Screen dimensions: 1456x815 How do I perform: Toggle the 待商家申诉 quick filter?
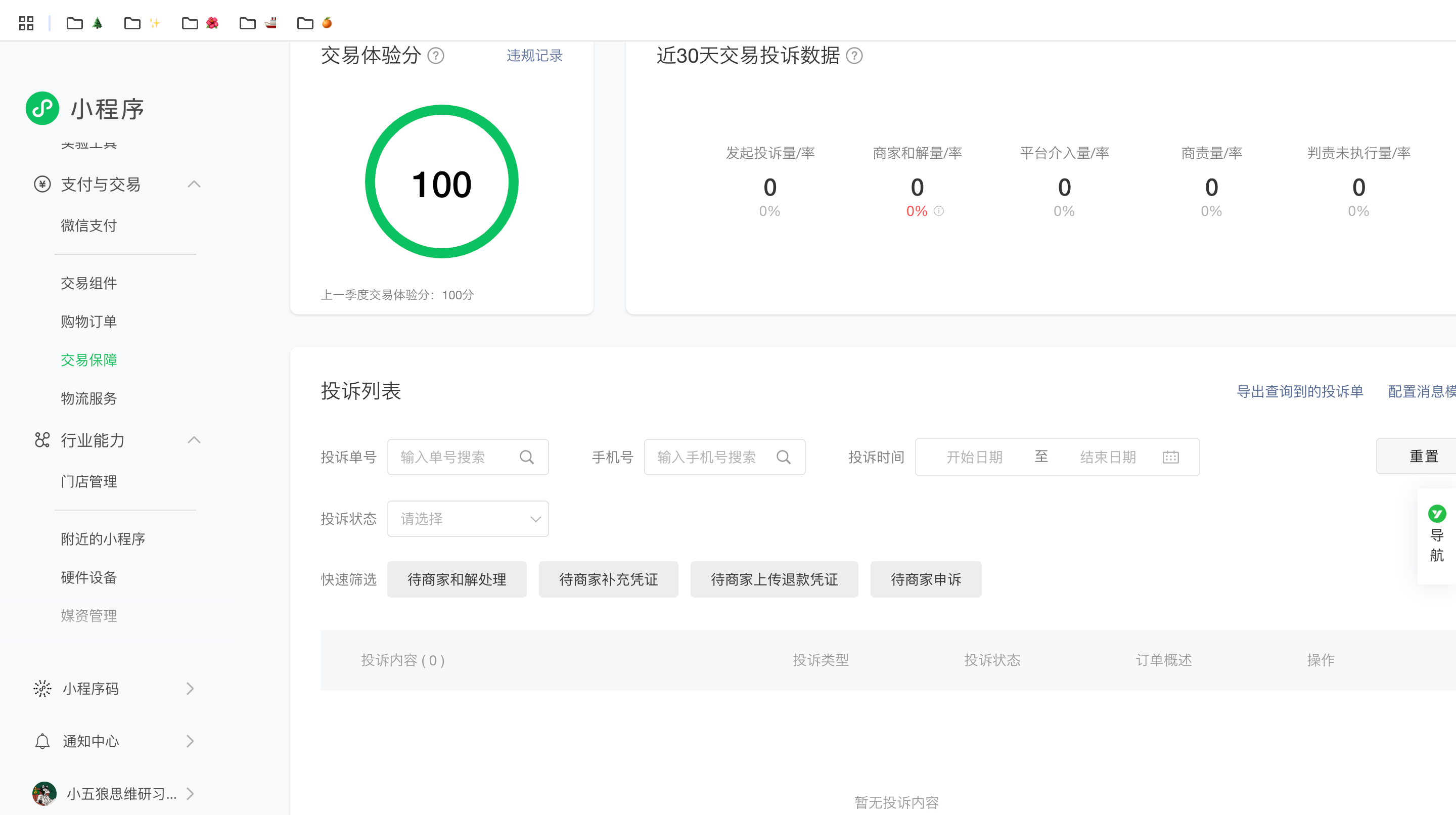tap(925, 579)
